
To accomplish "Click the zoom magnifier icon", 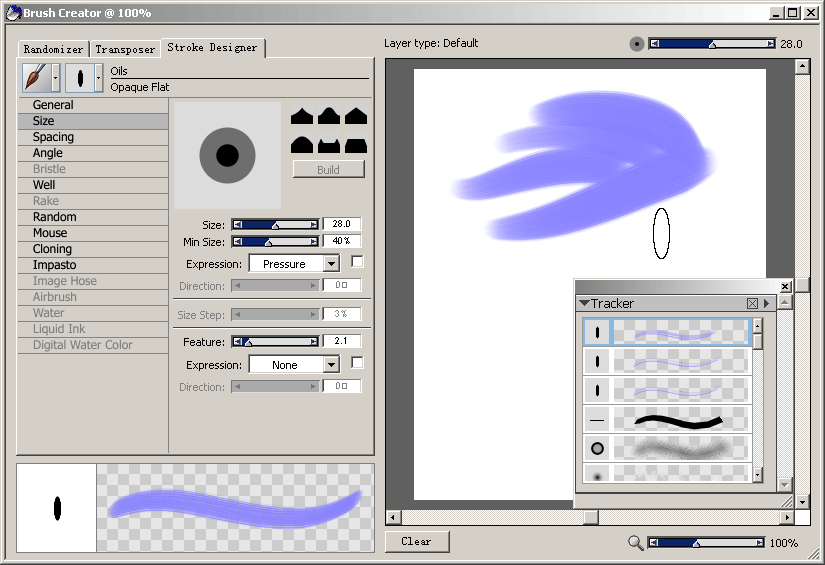I will click(636, 543).
